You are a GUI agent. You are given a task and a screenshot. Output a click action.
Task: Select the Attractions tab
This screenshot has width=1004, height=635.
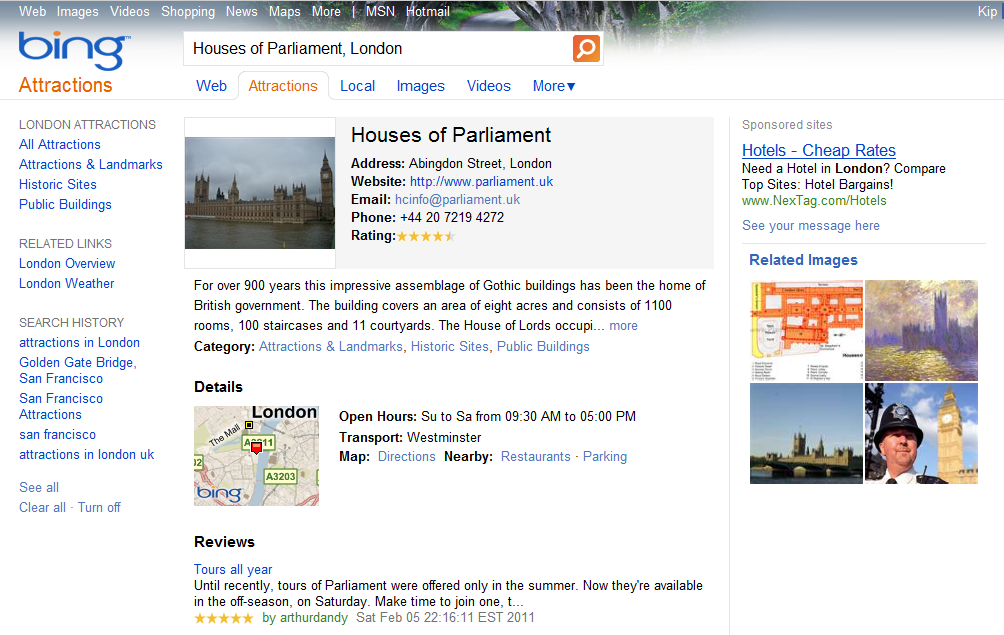pos(283,86)
